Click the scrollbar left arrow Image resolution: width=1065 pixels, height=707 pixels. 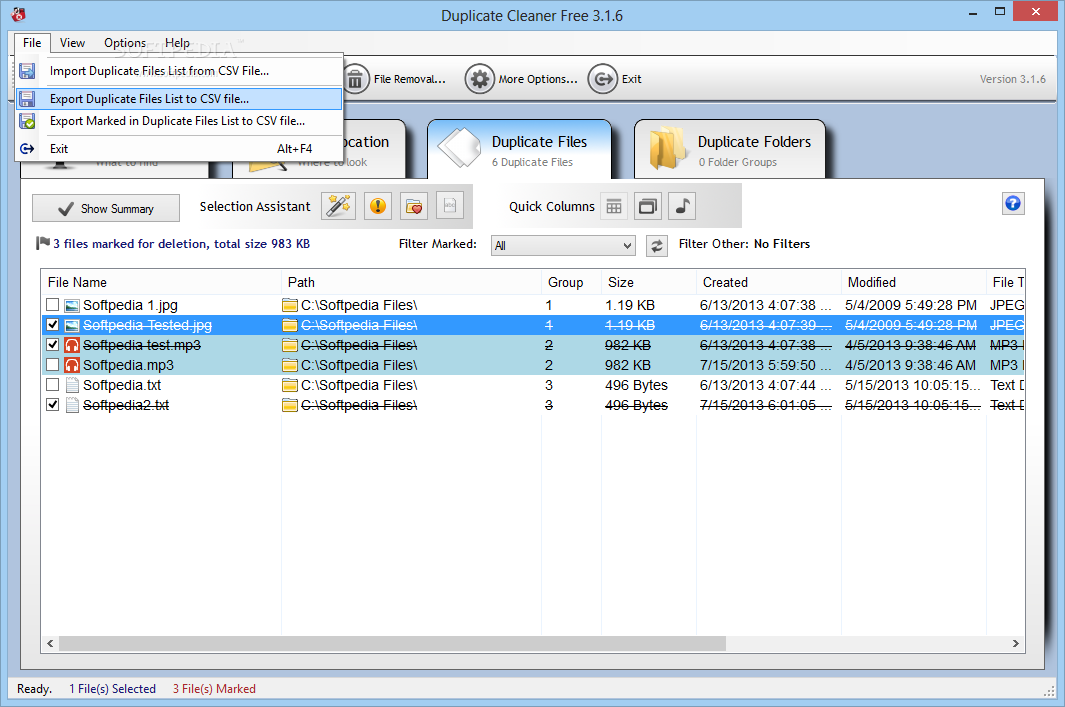(50, 643)
